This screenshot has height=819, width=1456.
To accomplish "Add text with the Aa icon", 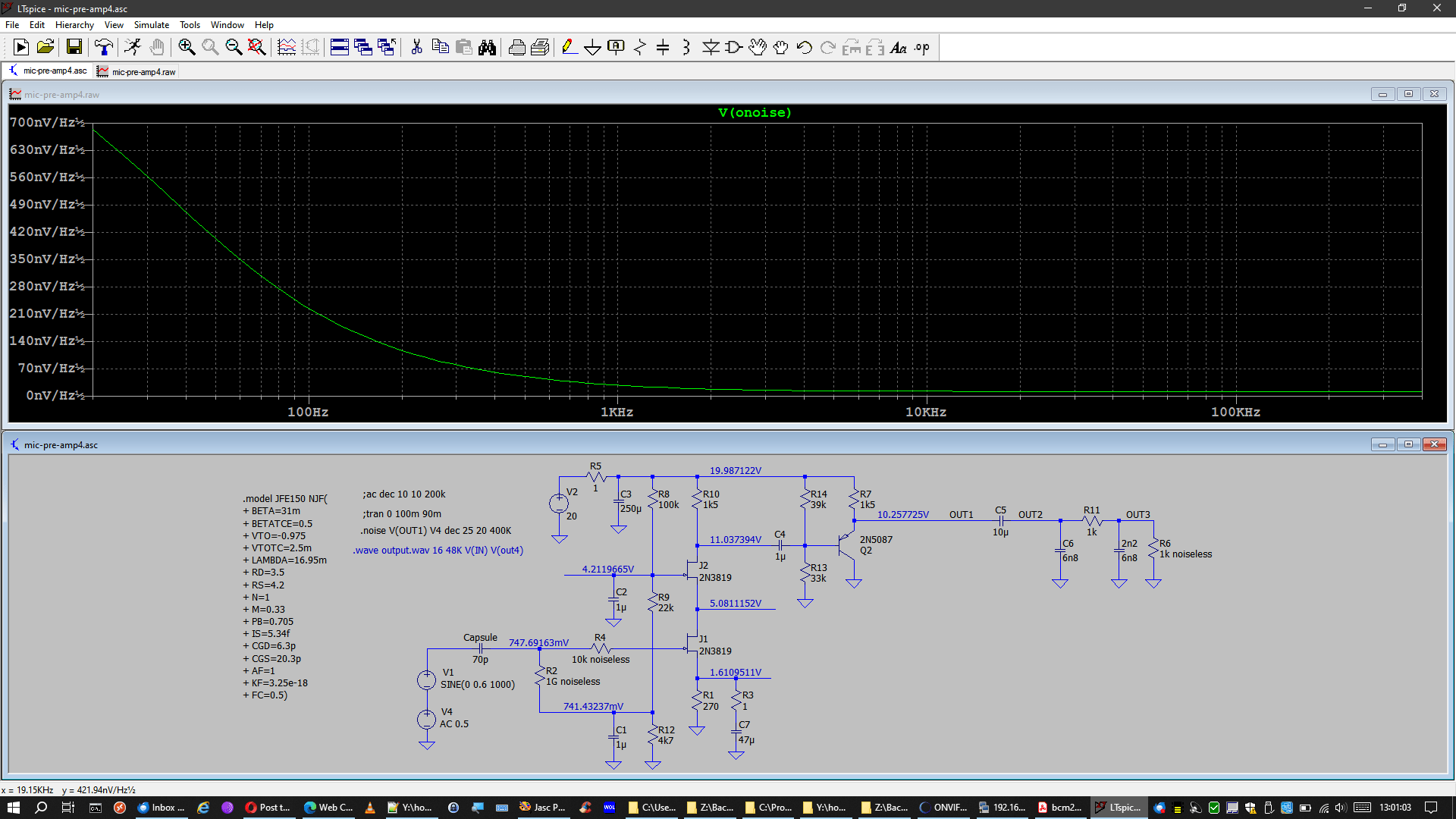I will 899,47.
